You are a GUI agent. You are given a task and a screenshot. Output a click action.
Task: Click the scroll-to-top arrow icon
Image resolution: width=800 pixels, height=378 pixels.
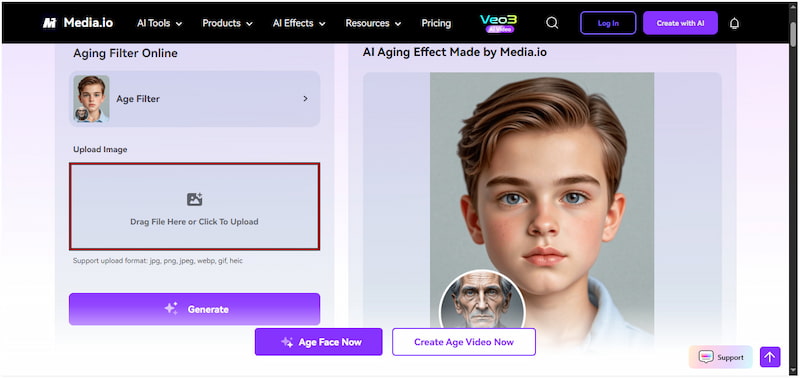coord(770,357)
